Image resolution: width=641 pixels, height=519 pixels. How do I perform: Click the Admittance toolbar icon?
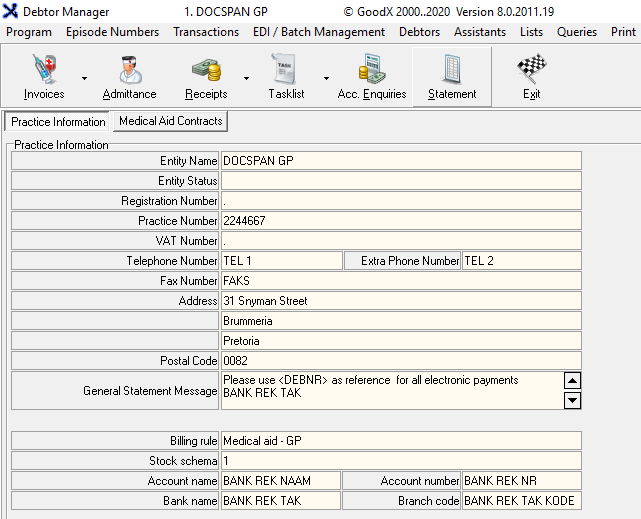(129, 72)
